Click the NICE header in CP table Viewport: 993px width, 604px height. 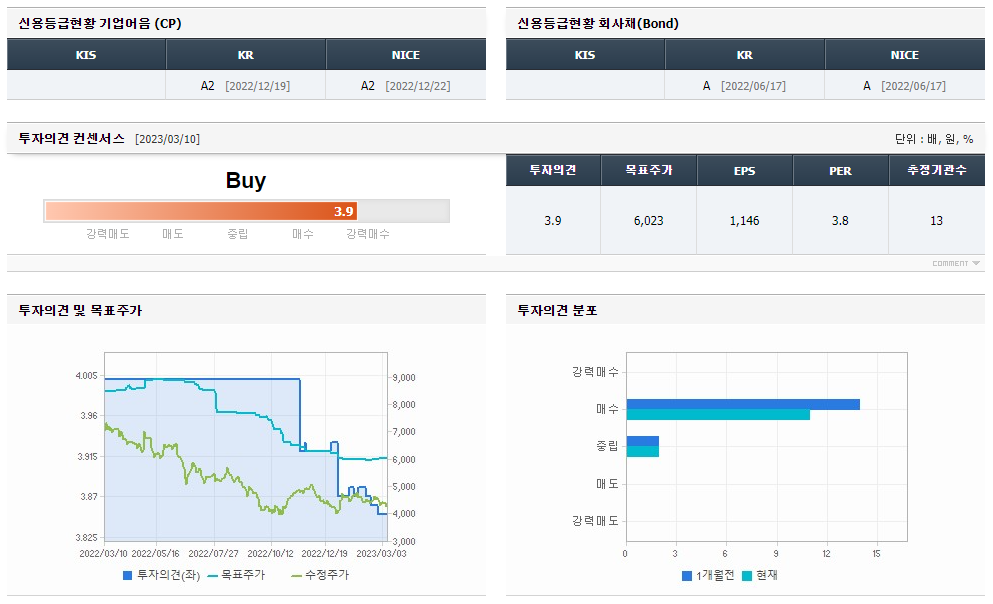pos(406,54)
